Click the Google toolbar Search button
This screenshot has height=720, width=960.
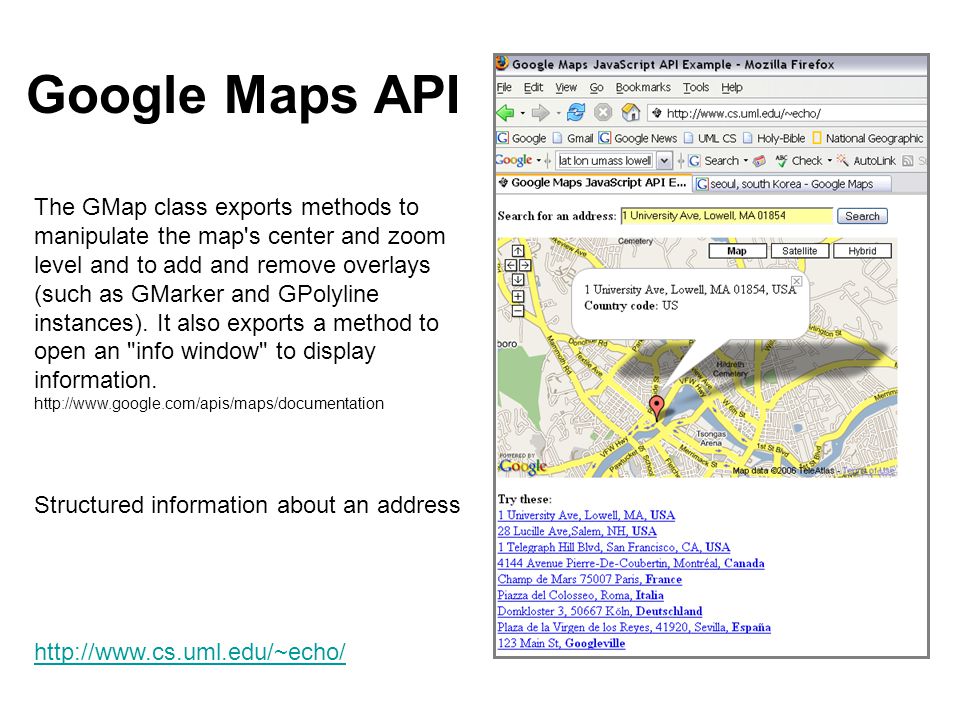click(714, 161)
